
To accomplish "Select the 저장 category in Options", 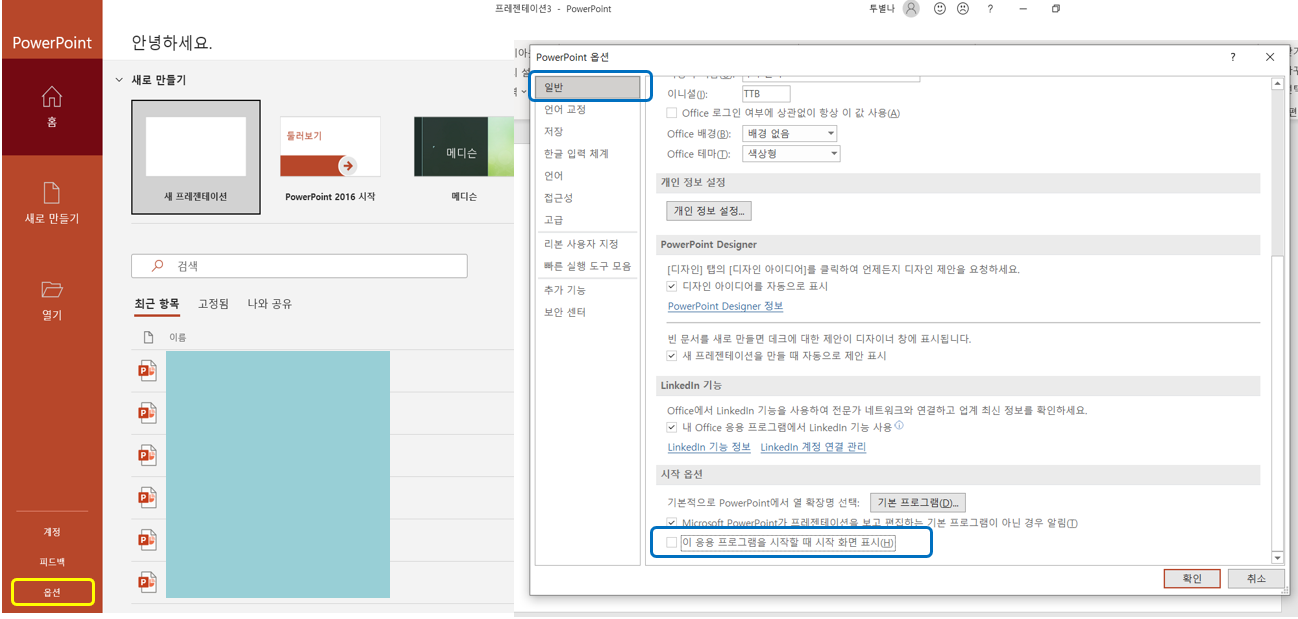I will (587, 131).
